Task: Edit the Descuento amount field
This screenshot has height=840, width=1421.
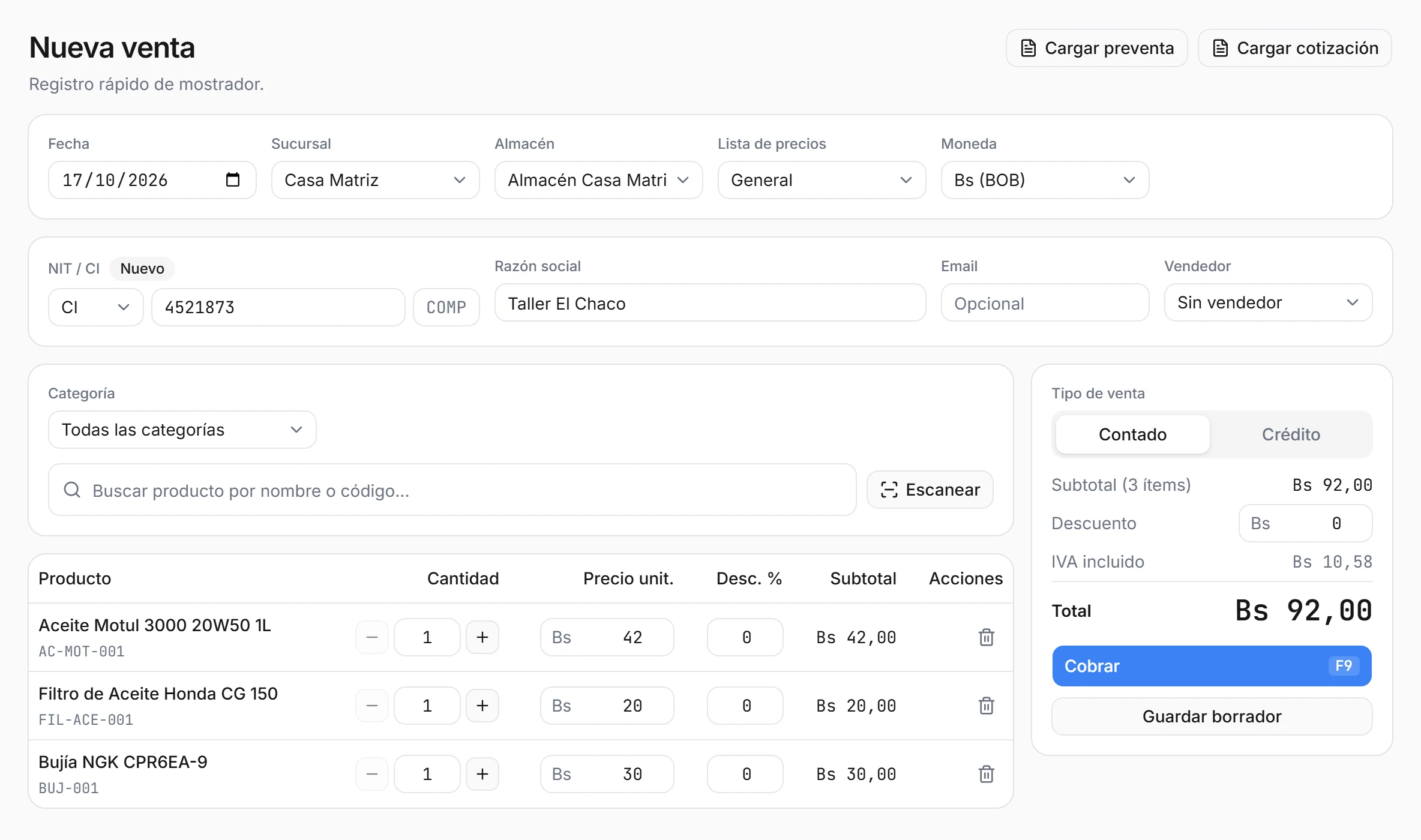Action: (1305, 523)
